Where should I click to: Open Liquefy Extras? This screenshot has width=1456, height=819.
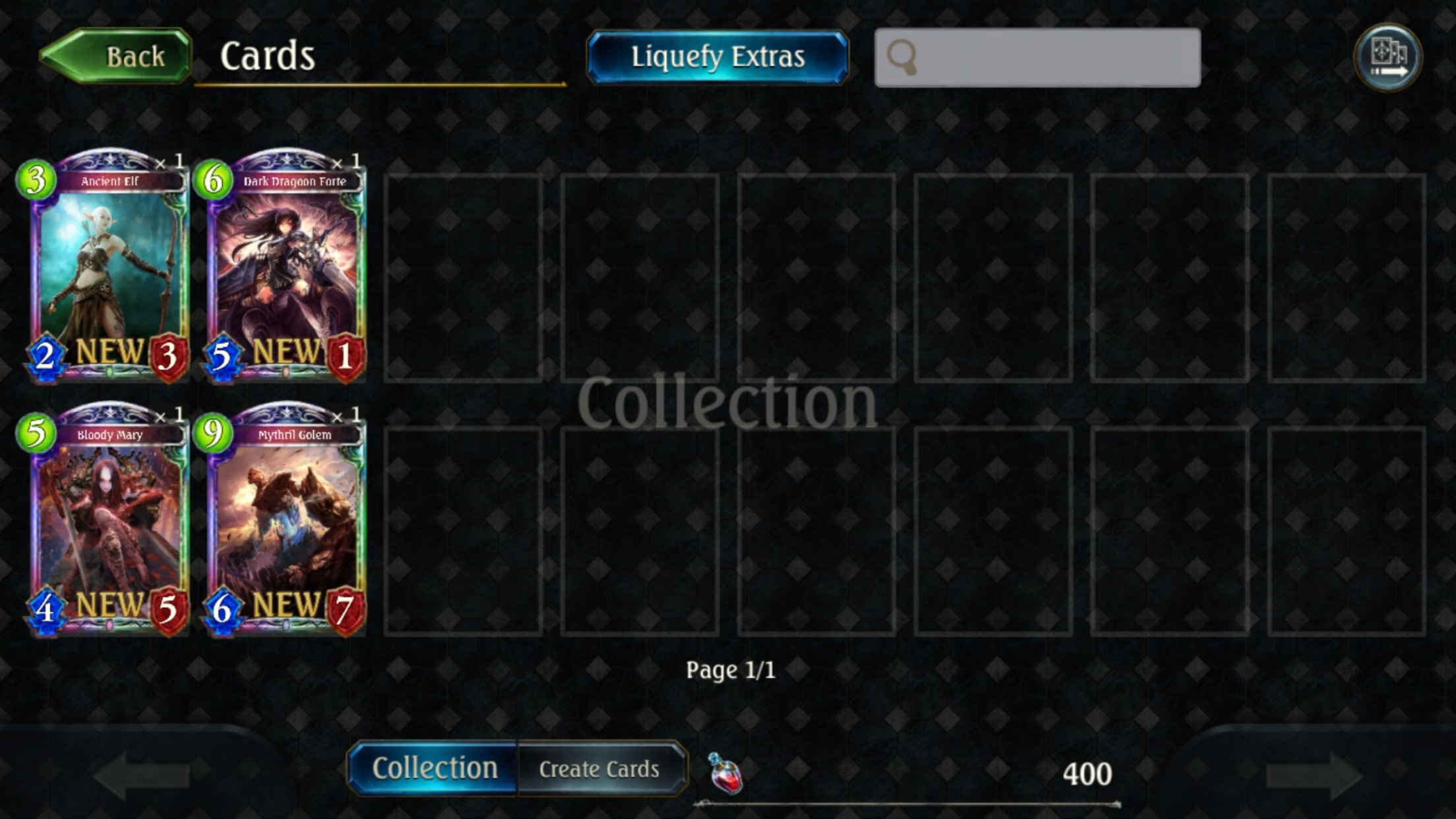pyautogui.click(x=717, y=57)
